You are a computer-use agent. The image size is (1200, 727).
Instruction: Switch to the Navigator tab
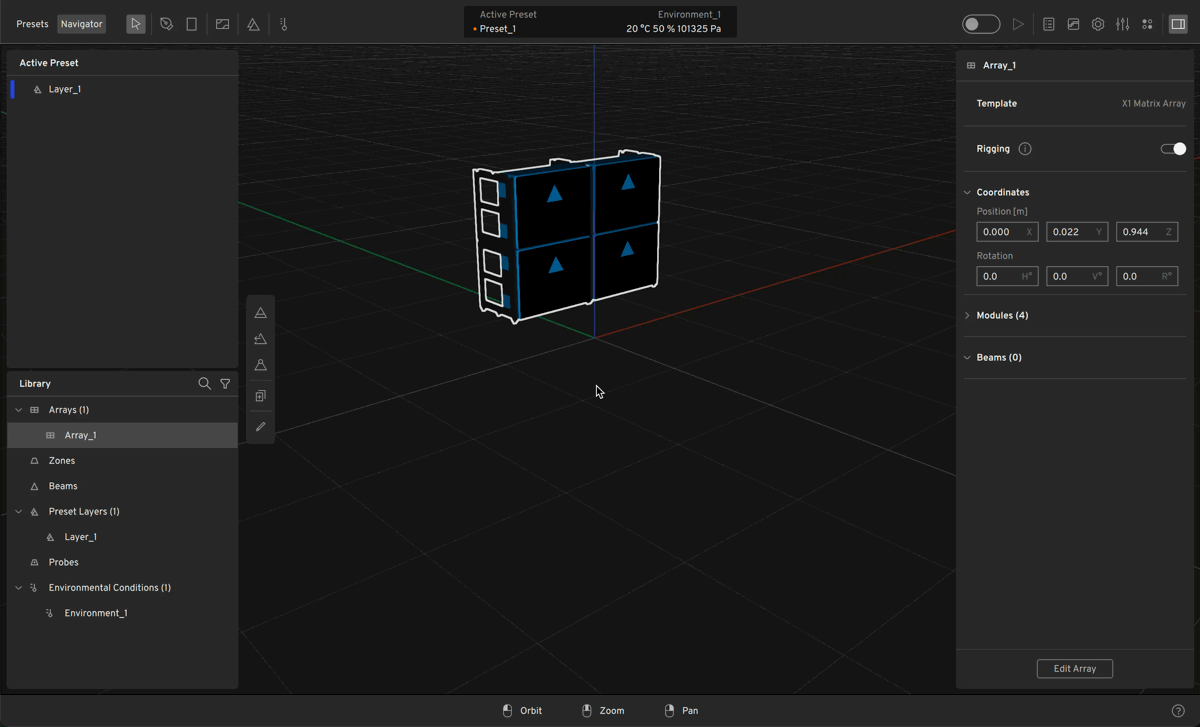(x=81, y=24)
